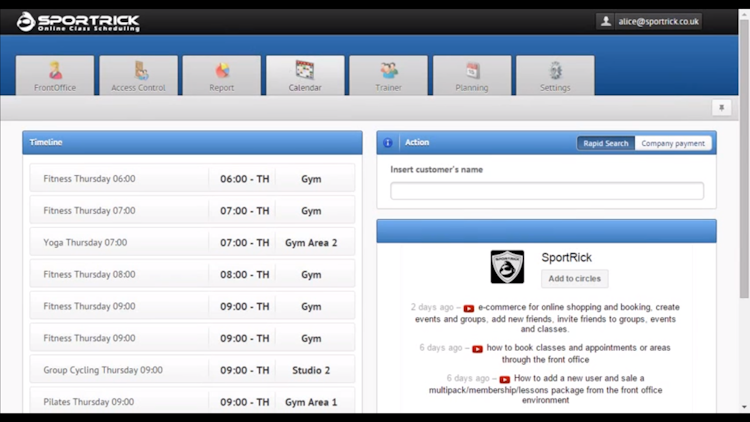Click the YouTube icon on the 2 days ago post
Viewport: 750px width, 422px height.
point(469,308)
